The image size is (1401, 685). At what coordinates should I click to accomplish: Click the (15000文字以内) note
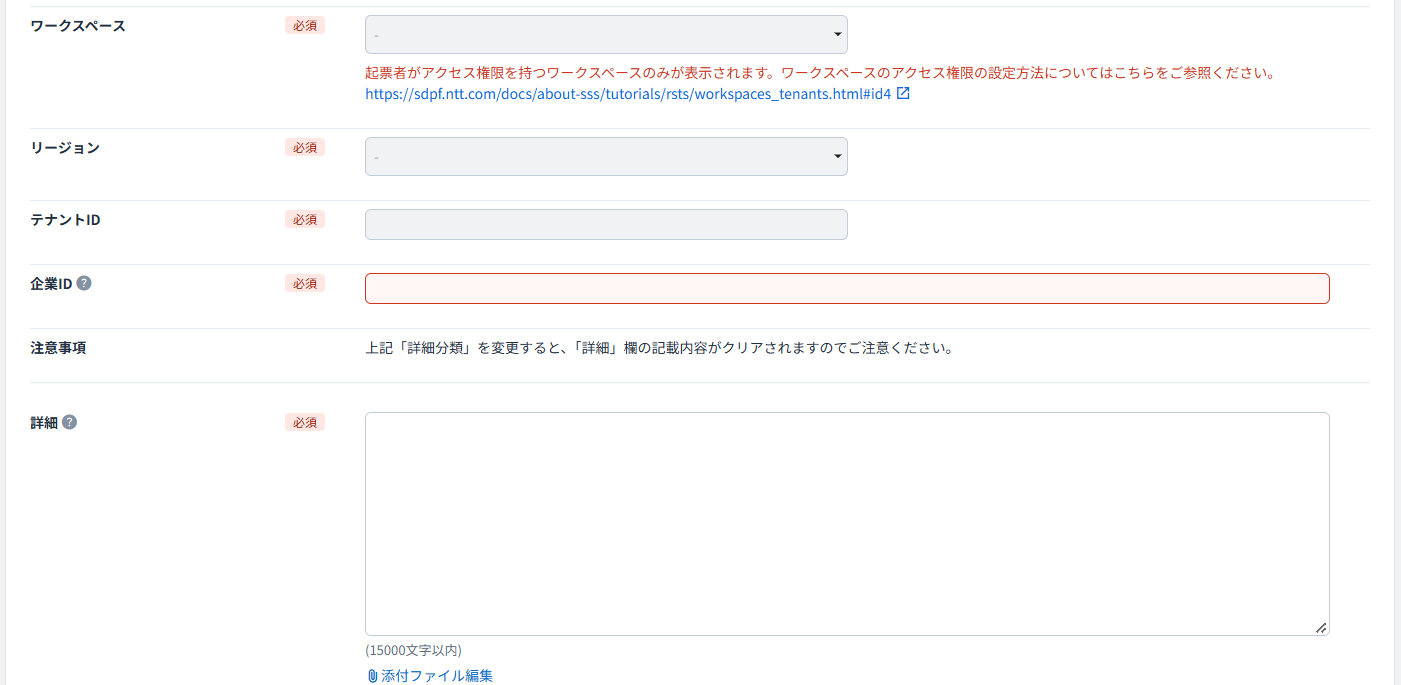(x=414, y=650)
